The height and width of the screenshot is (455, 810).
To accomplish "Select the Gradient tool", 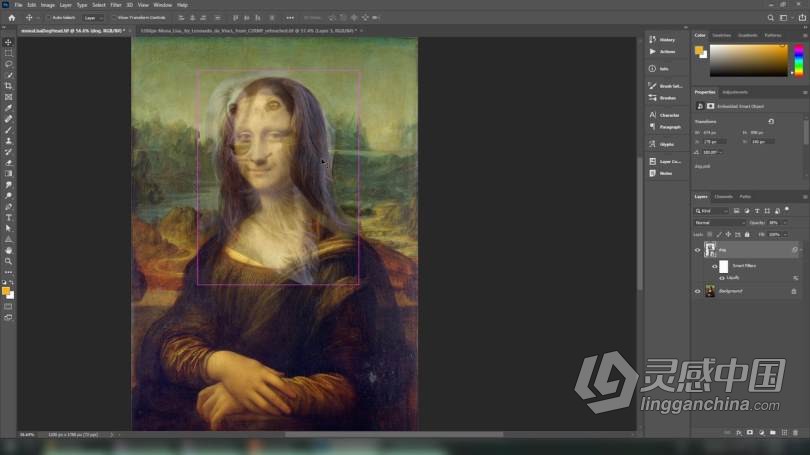I will tap(8, 174).
